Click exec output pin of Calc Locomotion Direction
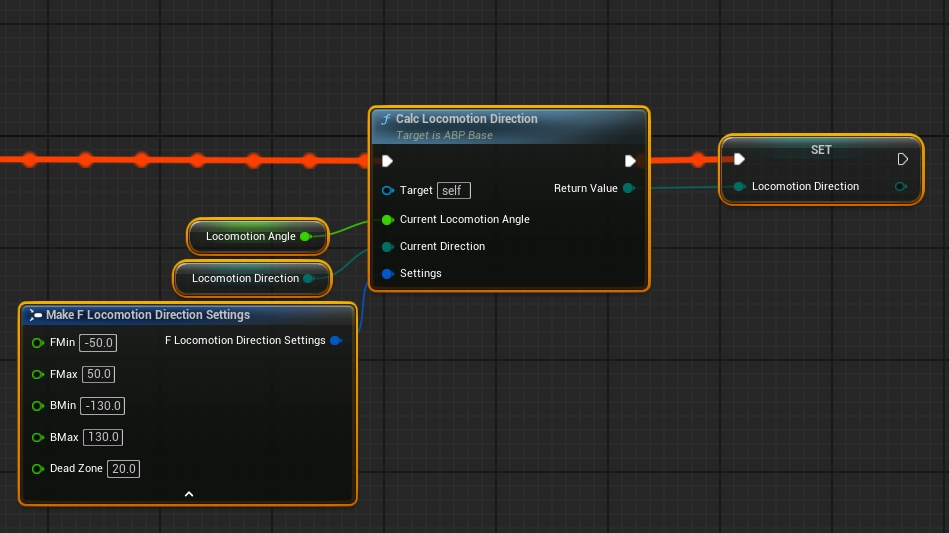 tap(630, 161)
